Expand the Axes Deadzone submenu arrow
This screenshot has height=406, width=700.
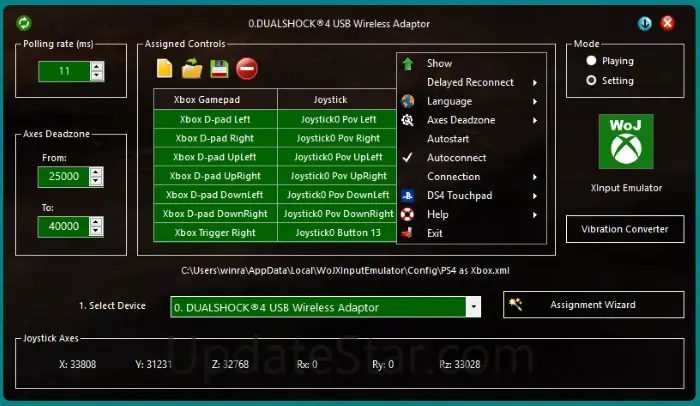click(535, 120)
